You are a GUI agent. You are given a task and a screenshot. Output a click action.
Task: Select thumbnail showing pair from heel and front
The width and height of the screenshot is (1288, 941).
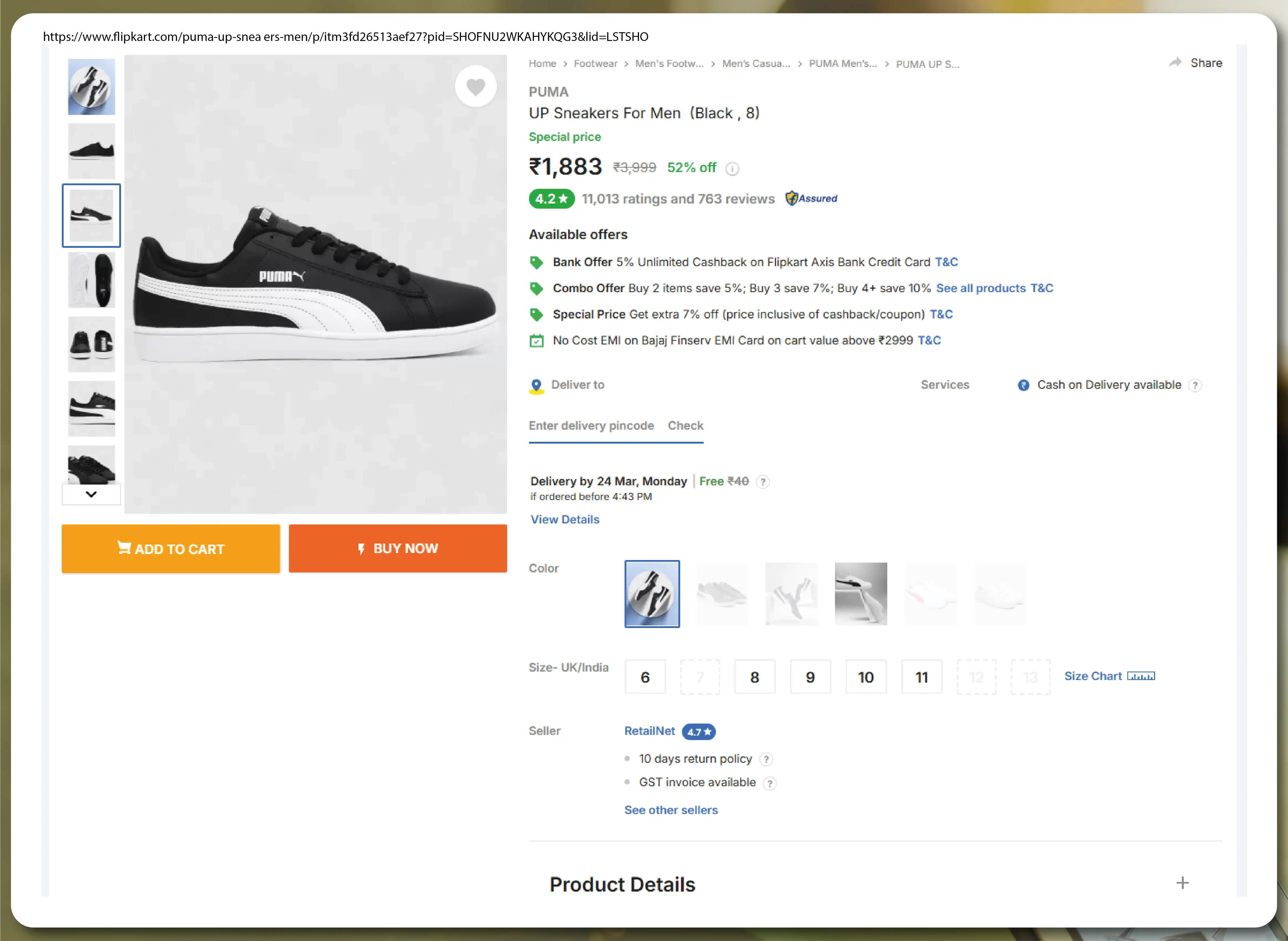[x=91, y=345]
